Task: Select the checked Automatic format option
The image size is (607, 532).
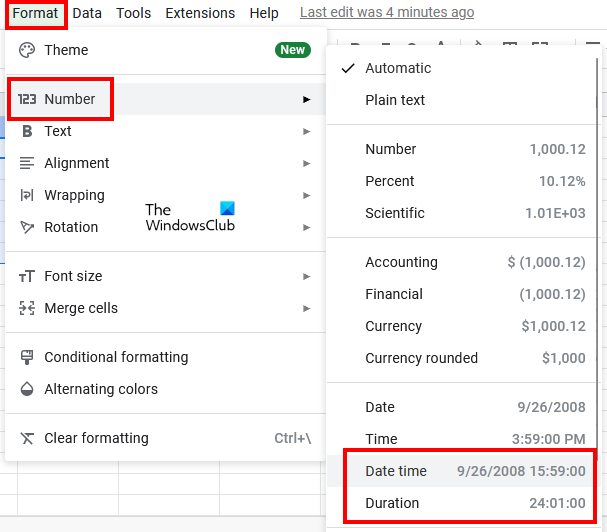Action: pos(398,68)
